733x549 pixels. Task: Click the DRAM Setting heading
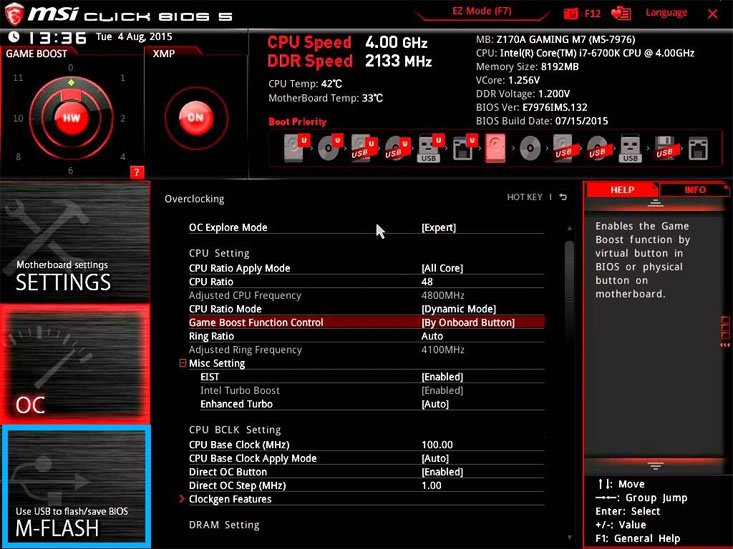click(224, 525)
